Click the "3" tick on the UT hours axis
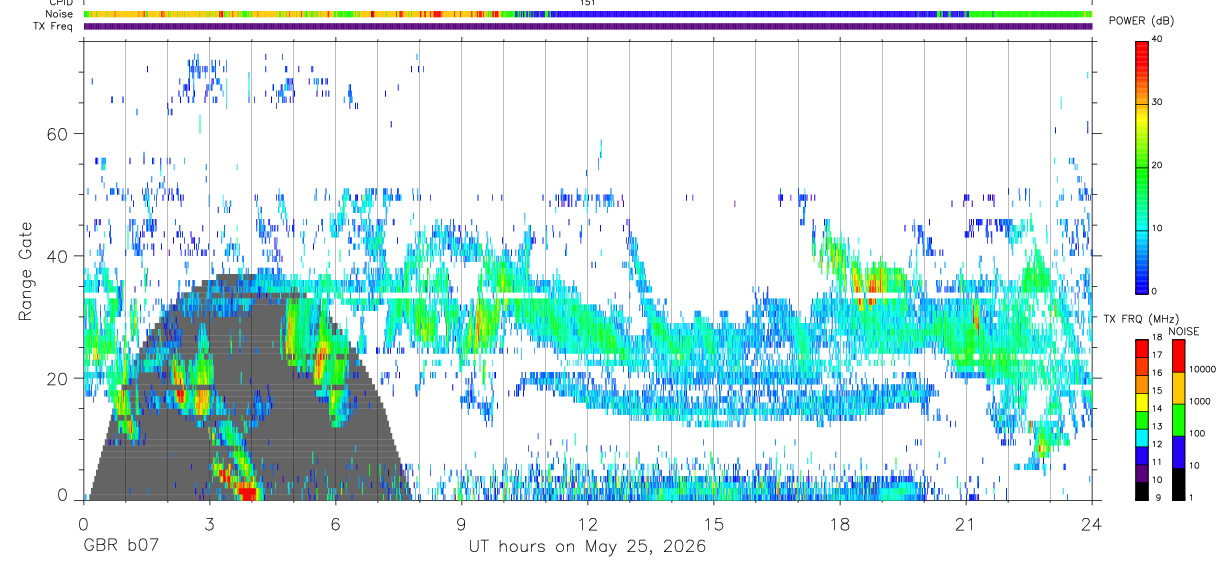 [209, 523]
